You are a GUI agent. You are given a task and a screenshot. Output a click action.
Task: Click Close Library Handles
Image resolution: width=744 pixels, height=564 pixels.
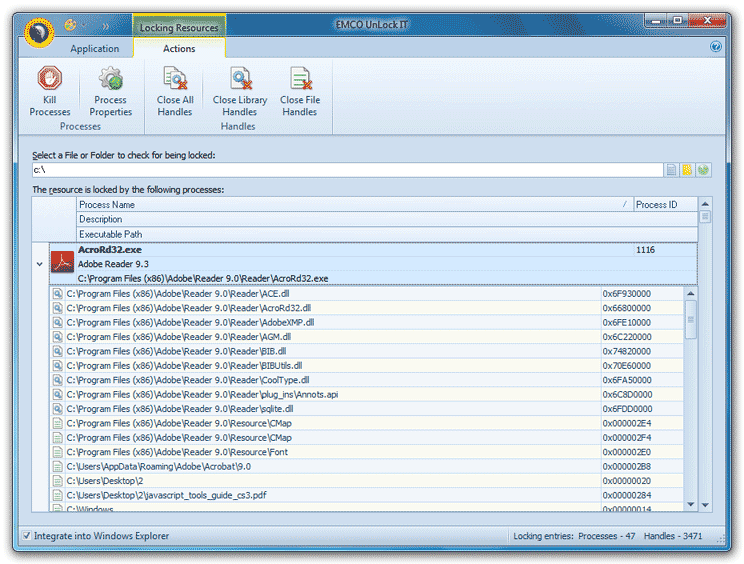tap(240, 92)
